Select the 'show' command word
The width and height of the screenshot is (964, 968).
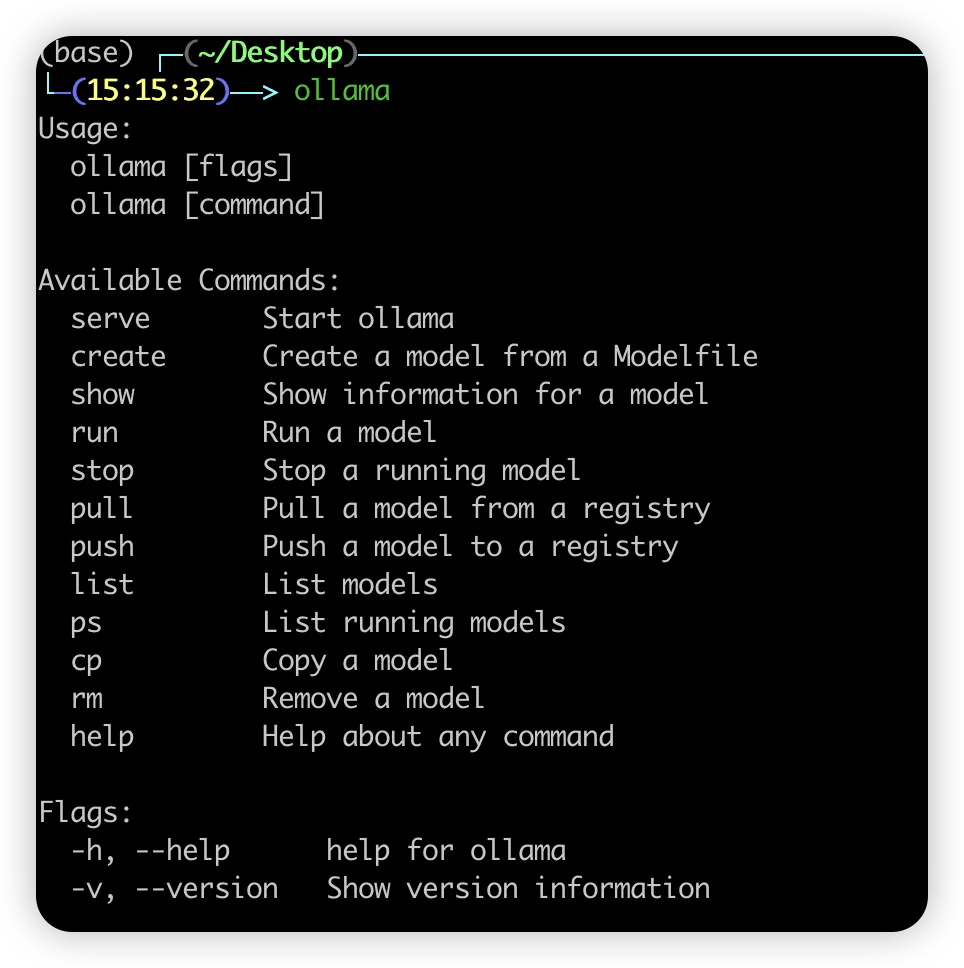102,395
